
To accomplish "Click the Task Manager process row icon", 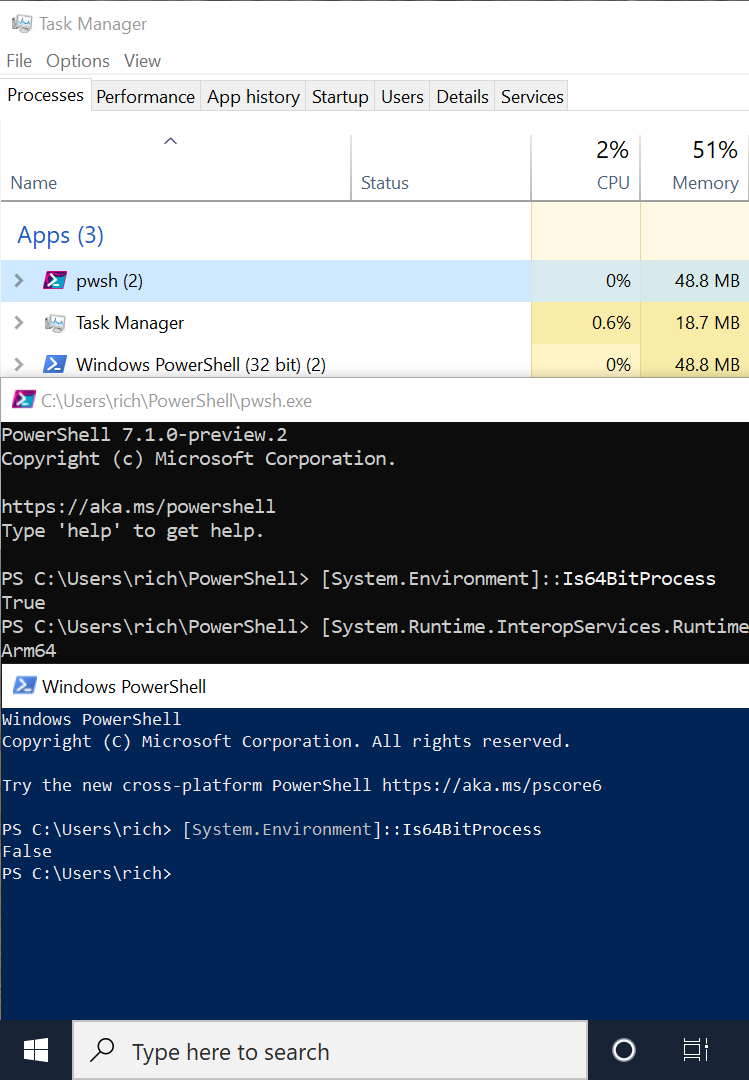I will pos(55,323).
